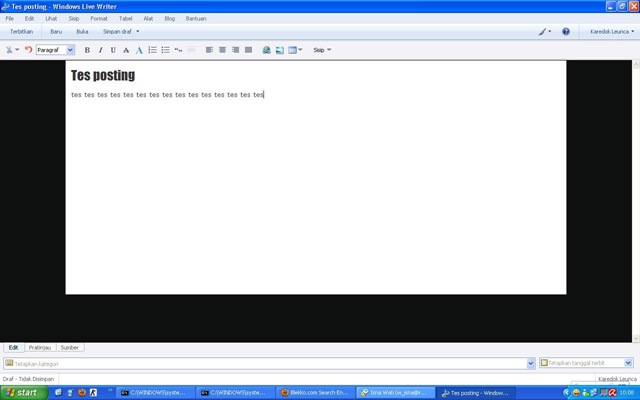
Task: Expand the Simpan draf dropdown arrow
Action: [x=138, y=31]
